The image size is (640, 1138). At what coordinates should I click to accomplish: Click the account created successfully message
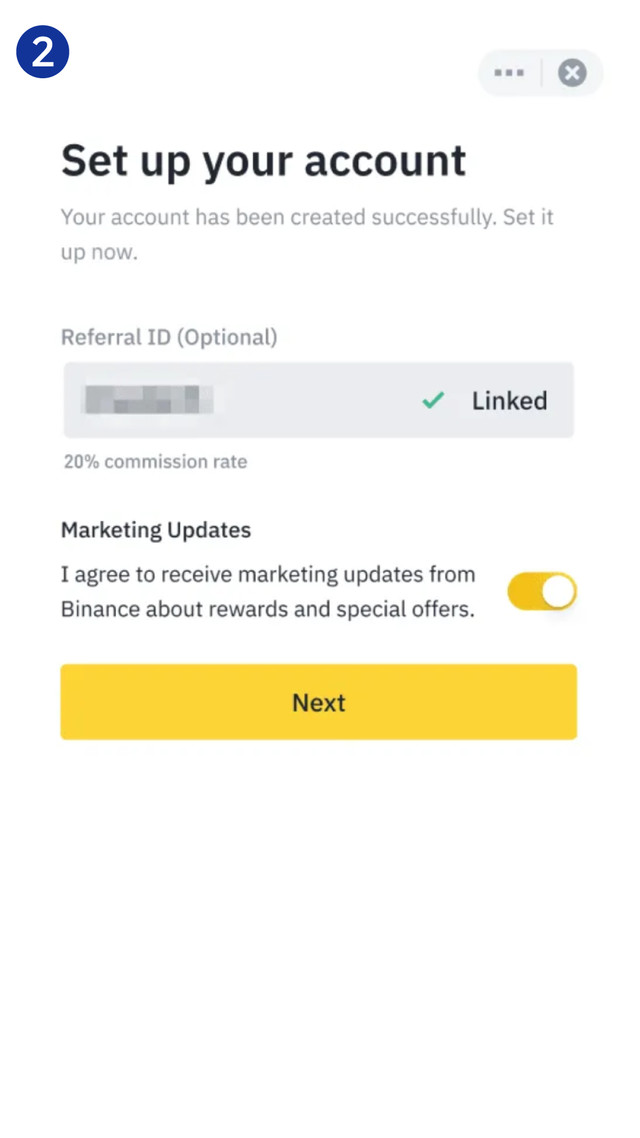[306, 234]
